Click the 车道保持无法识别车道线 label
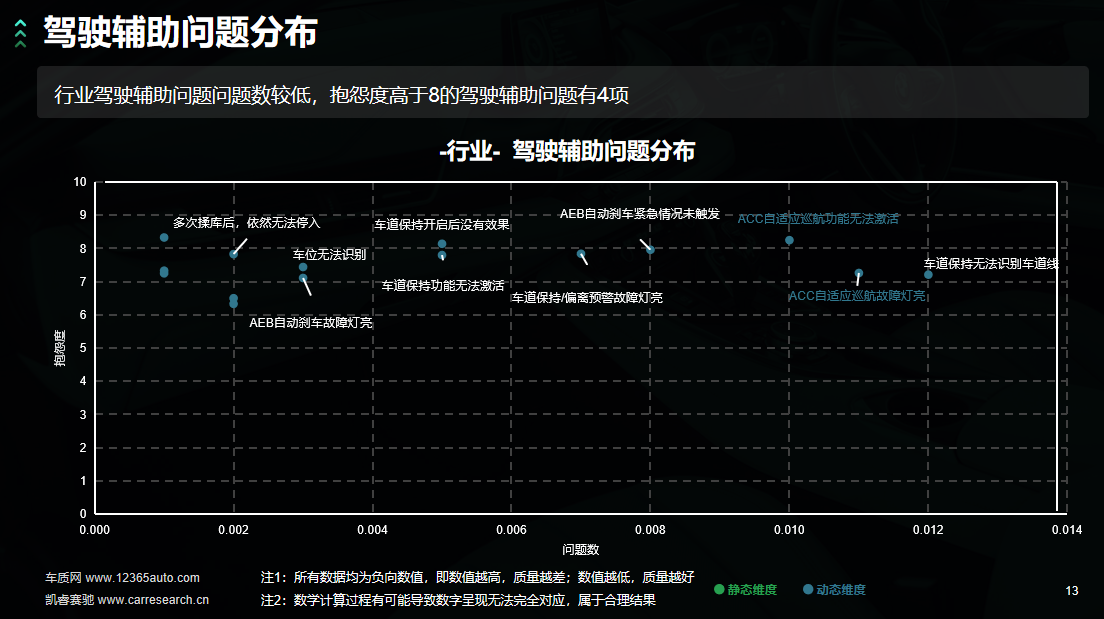This screenshot has width=1104, height=619. pyautogui.click(x=990, y=264)
